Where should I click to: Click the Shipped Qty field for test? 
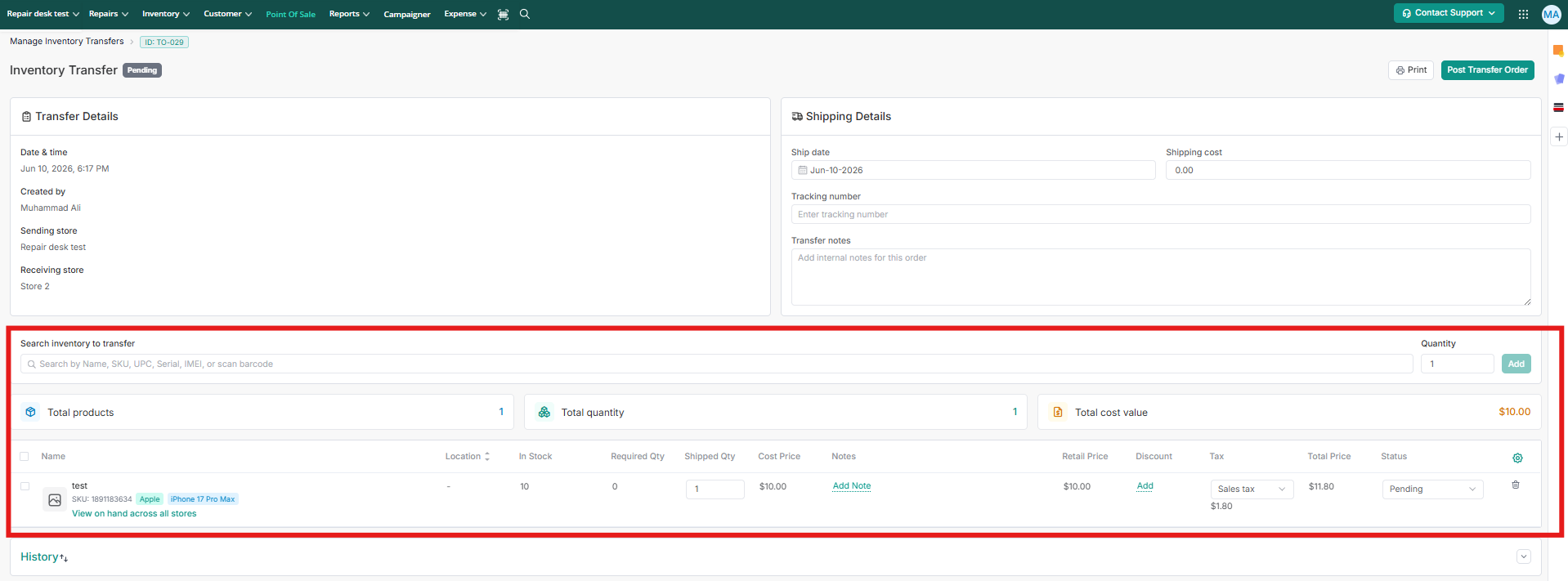coord(715,489)
